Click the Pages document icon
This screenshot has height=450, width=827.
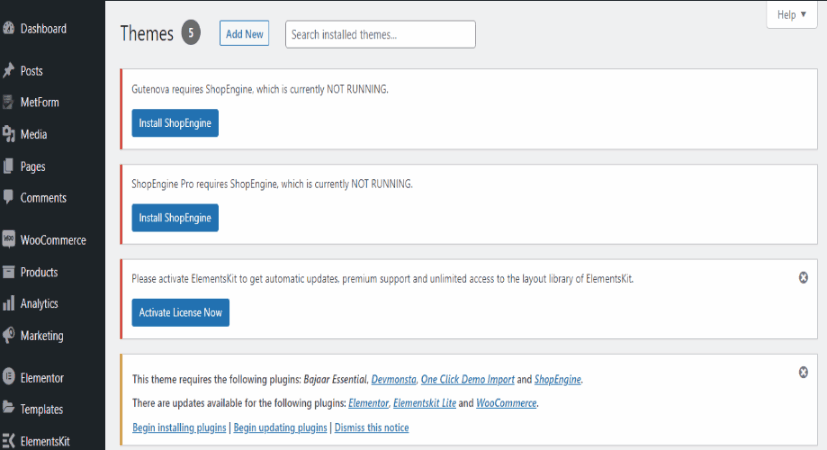[8, 166]
